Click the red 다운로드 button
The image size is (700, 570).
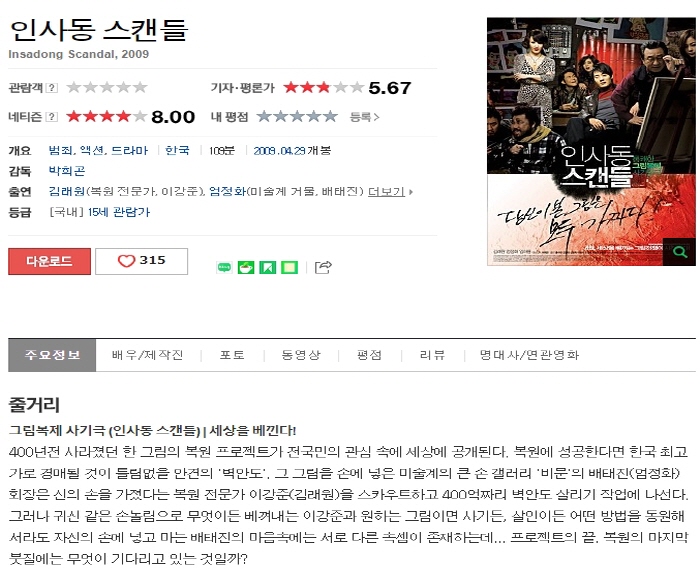(x=50, y=261)
